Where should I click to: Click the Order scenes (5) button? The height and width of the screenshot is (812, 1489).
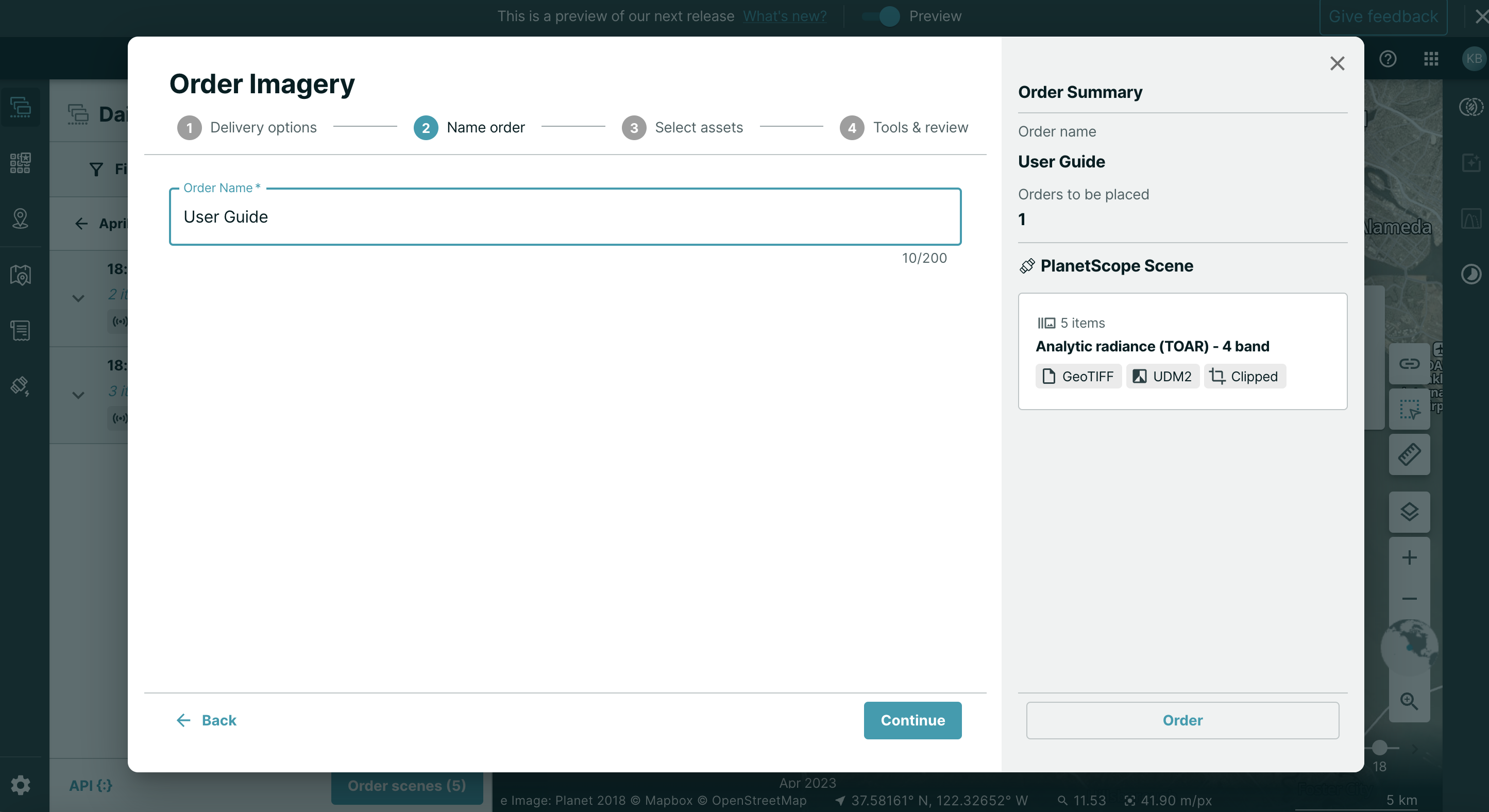click(x=407, y=785)
